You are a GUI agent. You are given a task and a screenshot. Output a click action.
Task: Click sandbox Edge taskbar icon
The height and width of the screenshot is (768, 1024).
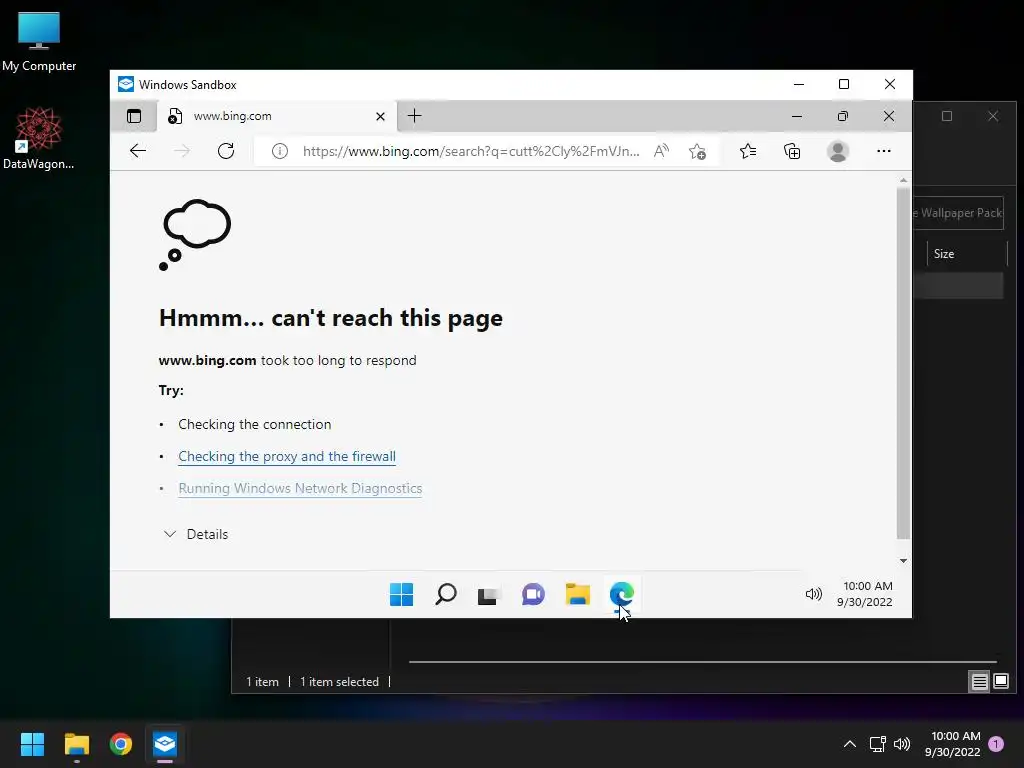pyautogui.click(x=622, y=594)
